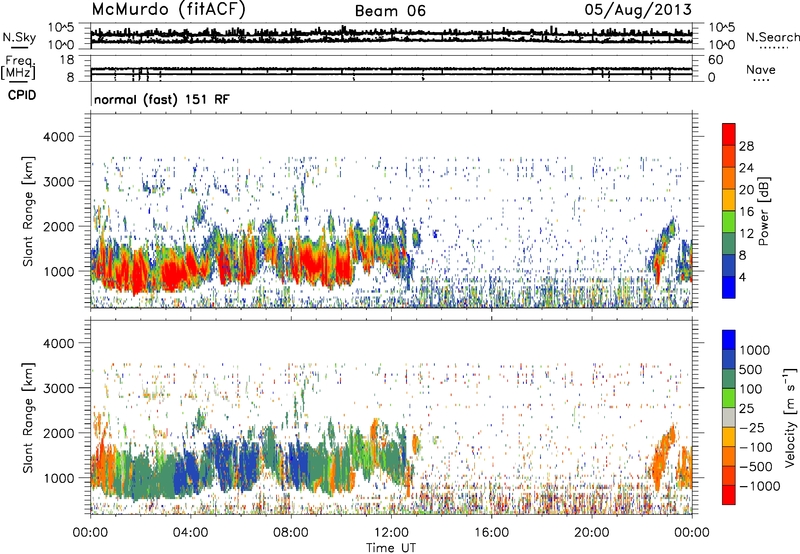The height and width of the screenshot is (554, 800).
Task: Click the 28 dB power colorbar label
Action: pyautogui.click(x=746, y=146)
